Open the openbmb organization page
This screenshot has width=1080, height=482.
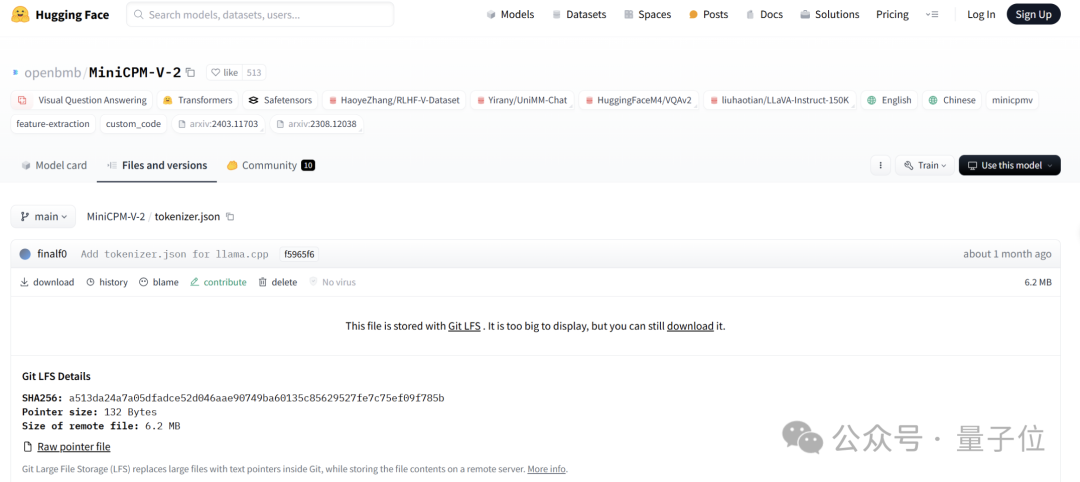click(x=53, y=72)
